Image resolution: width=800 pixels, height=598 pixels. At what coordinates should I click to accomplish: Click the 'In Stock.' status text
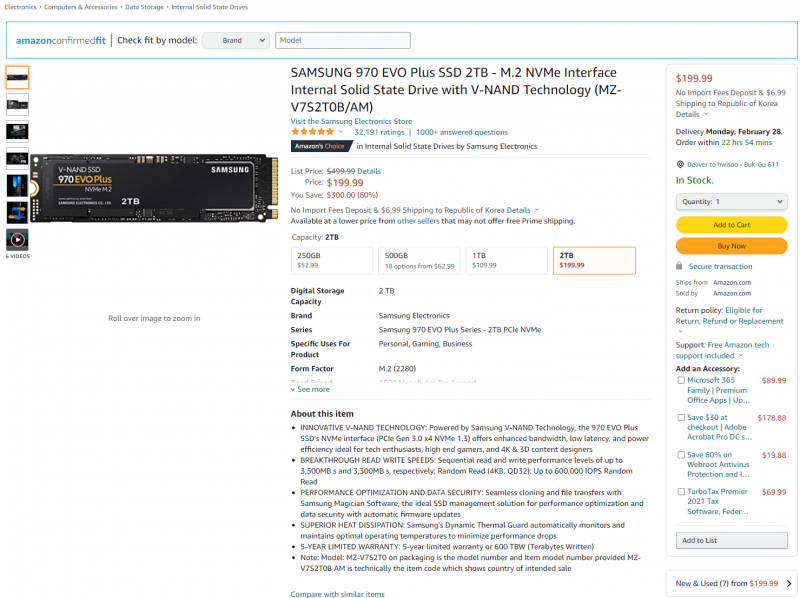pyautogui.click(x=694, y=180)
